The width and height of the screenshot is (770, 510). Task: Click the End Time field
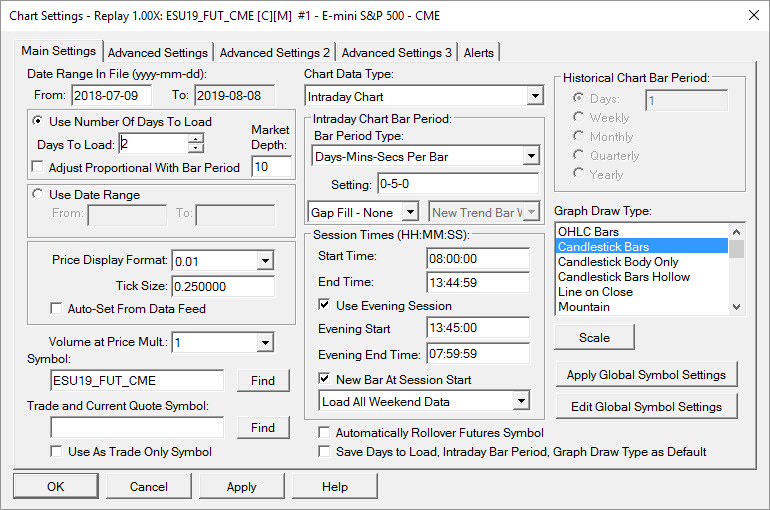(x=478, y=282)
